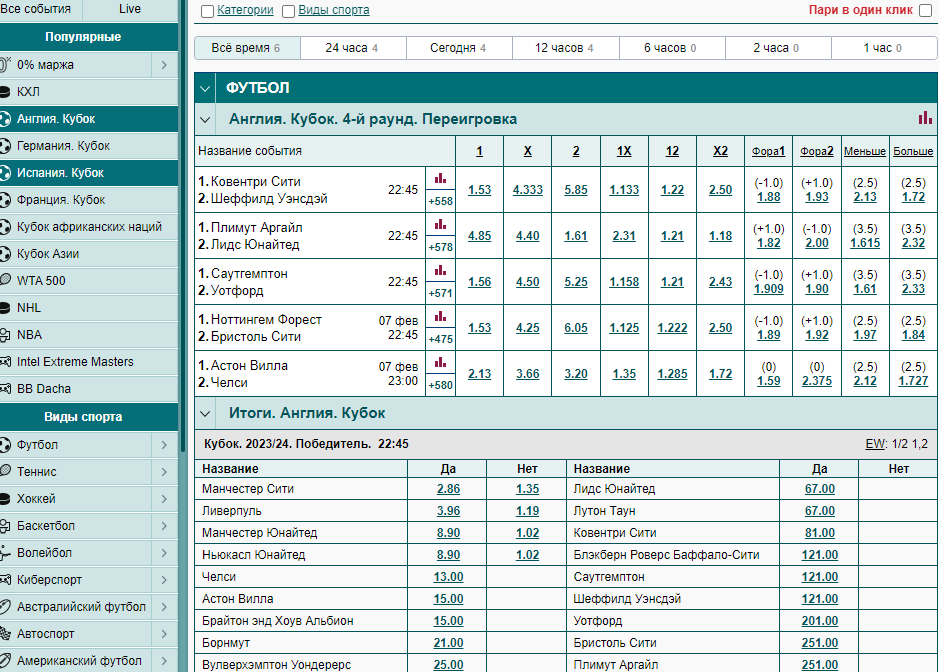
Task: Switch to Все события tab
Action: [40, 9]
